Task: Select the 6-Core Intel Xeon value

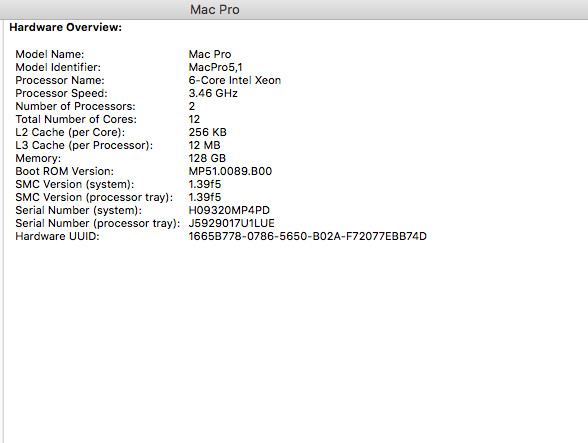Action: point(235,80)
